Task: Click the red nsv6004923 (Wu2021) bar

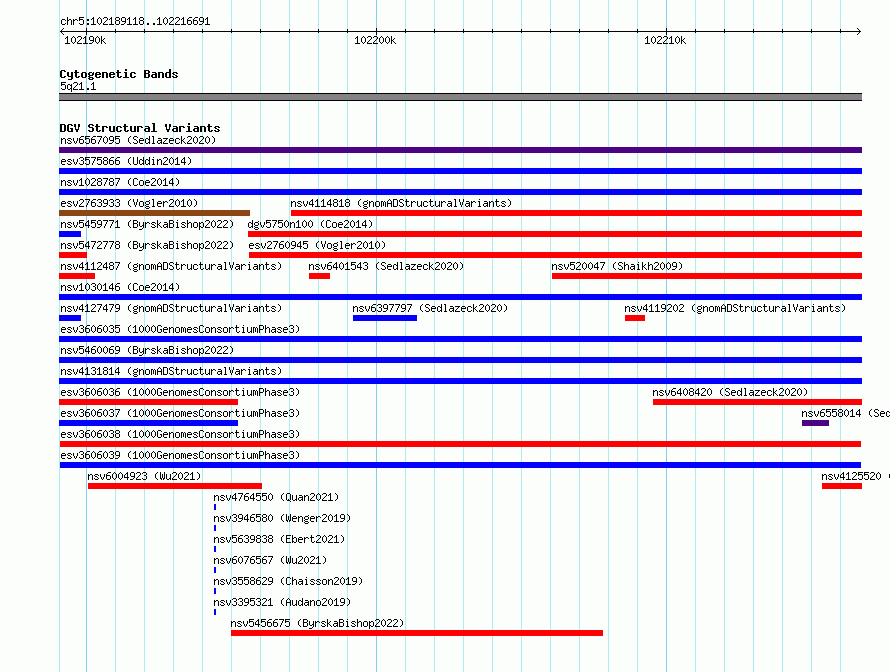Action: (x=175, y=486)
